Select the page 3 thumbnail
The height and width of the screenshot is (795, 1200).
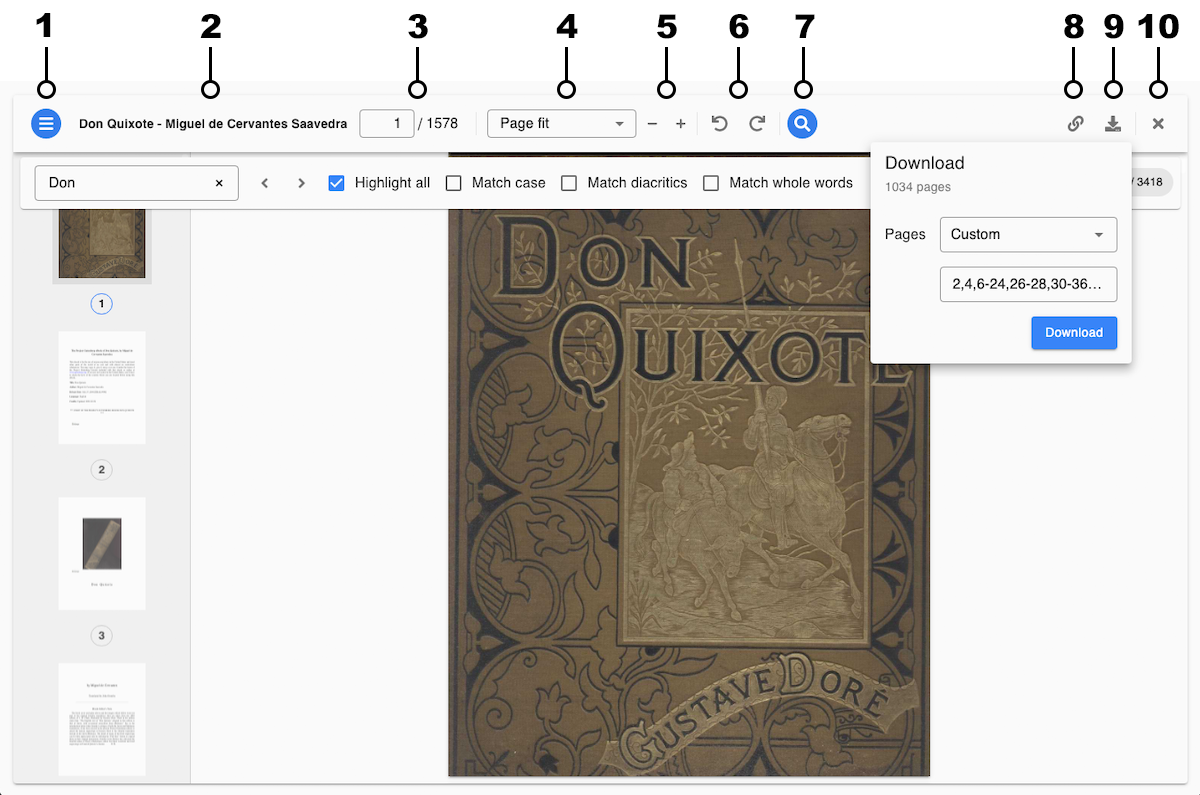[x=102, y=554]
